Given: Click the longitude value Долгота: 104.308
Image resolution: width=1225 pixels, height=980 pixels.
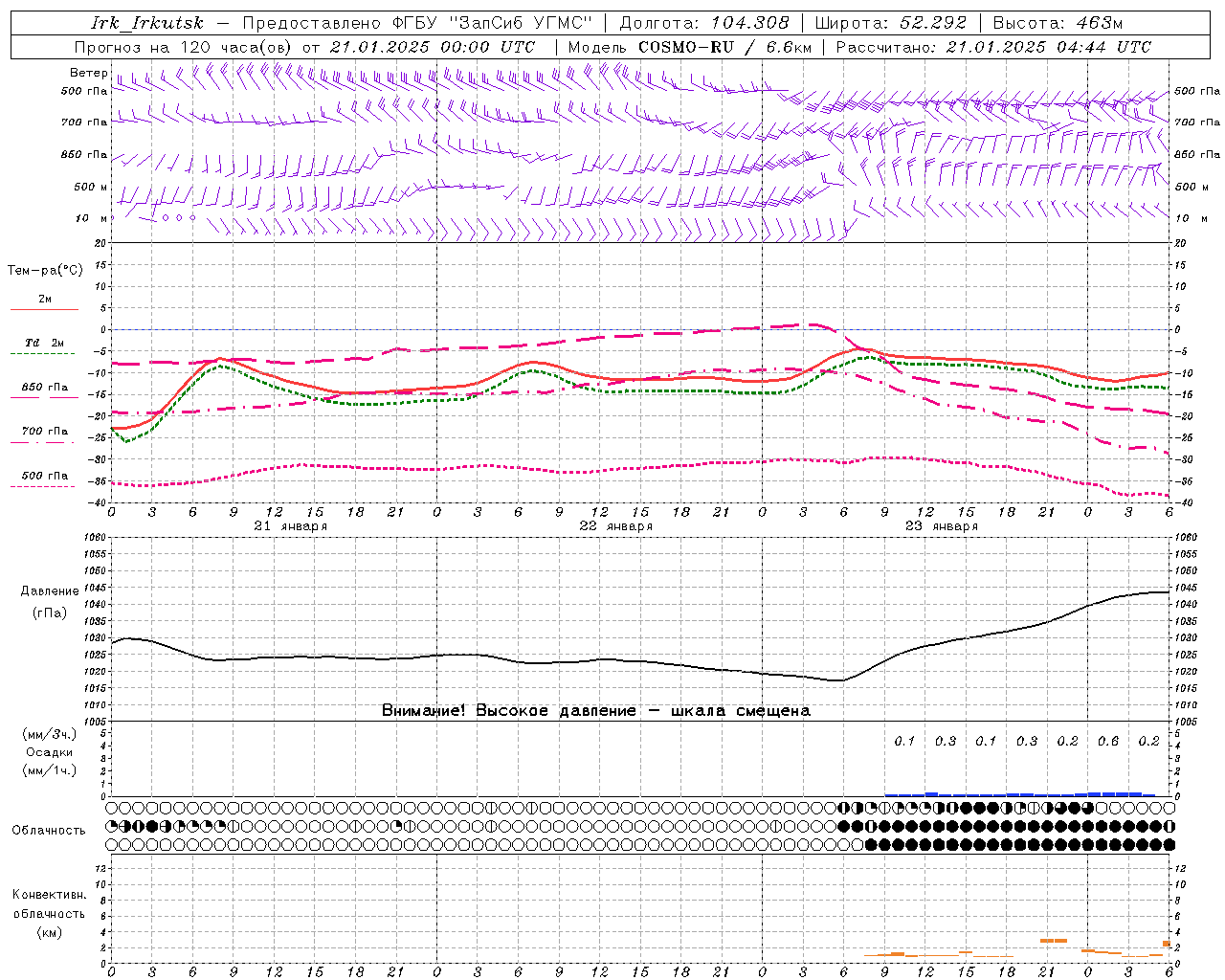Looking at the screenshot, I should pos(704,23).
